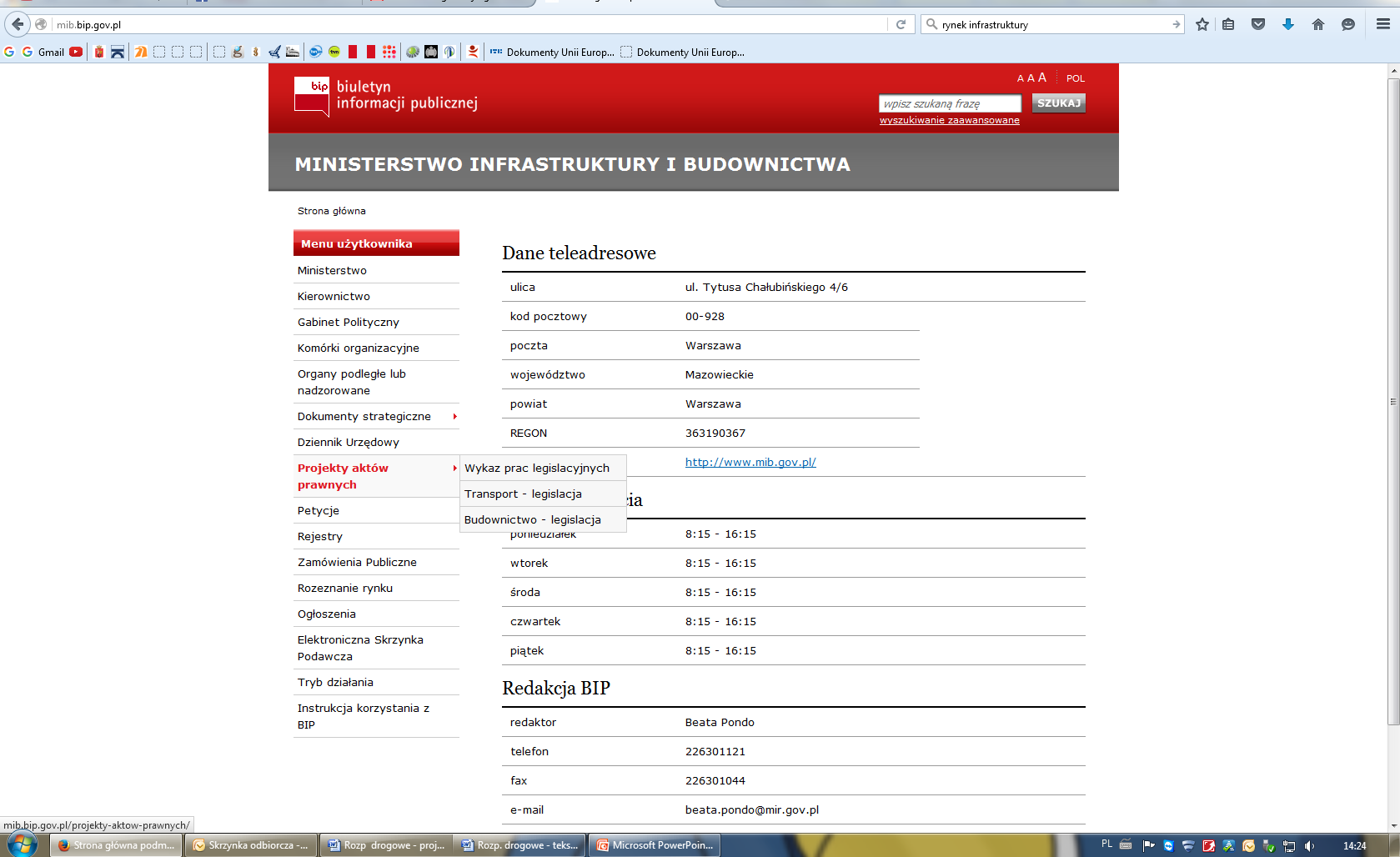Open the Windows Start button
This screenshot has height=857, width=1400.
tap(23, 844)
